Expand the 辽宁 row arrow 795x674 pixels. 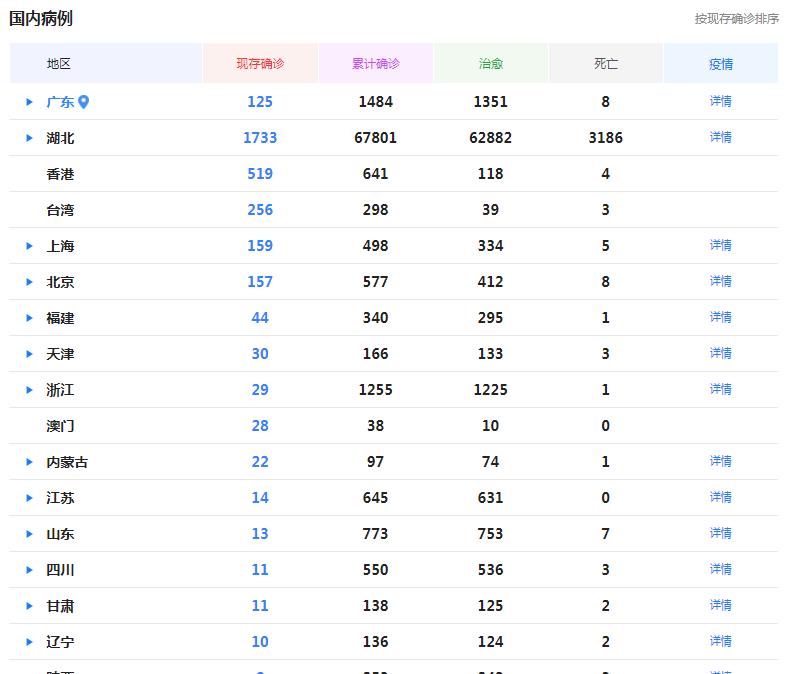pyautogui.click(x=30, y=642)
